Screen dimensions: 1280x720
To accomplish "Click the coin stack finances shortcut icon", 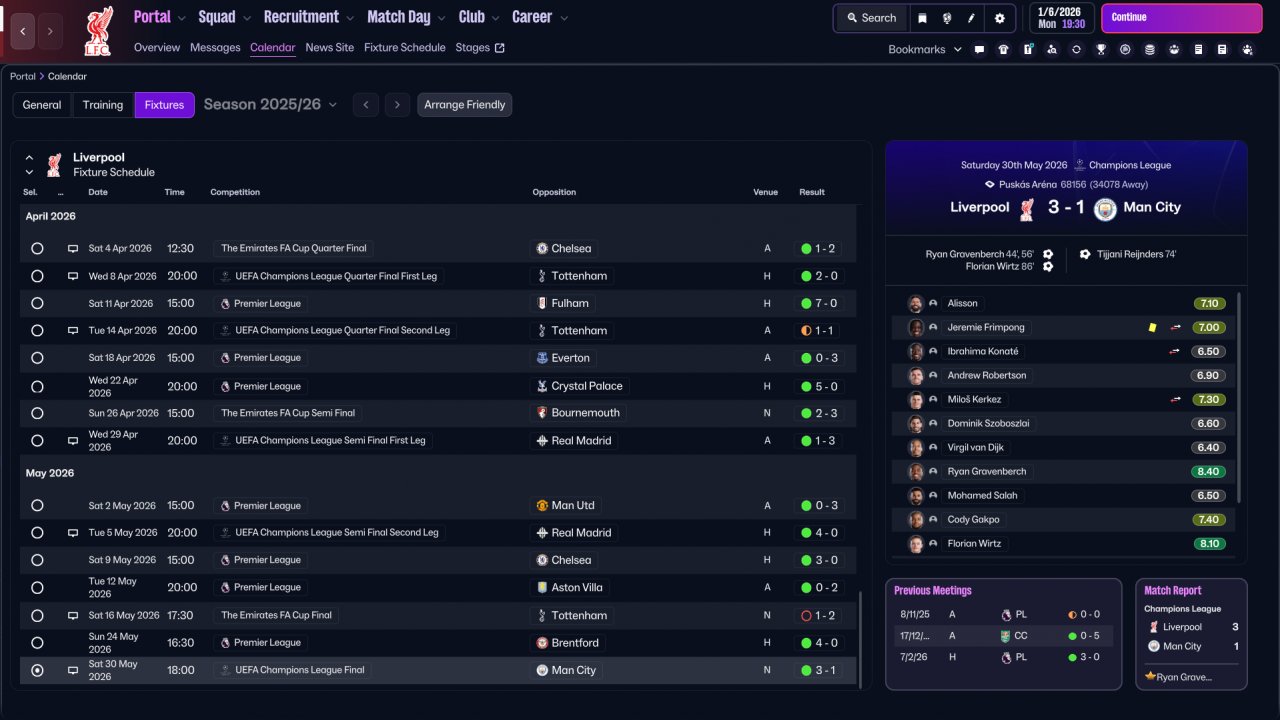I will (1149, 49).
